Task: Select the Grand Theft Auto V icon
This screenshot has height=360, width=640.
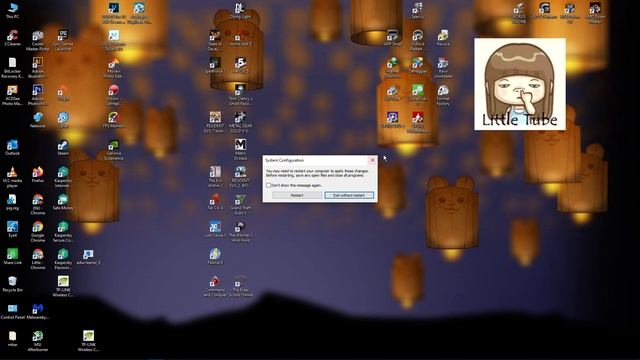Action: [x=240, y=204]
